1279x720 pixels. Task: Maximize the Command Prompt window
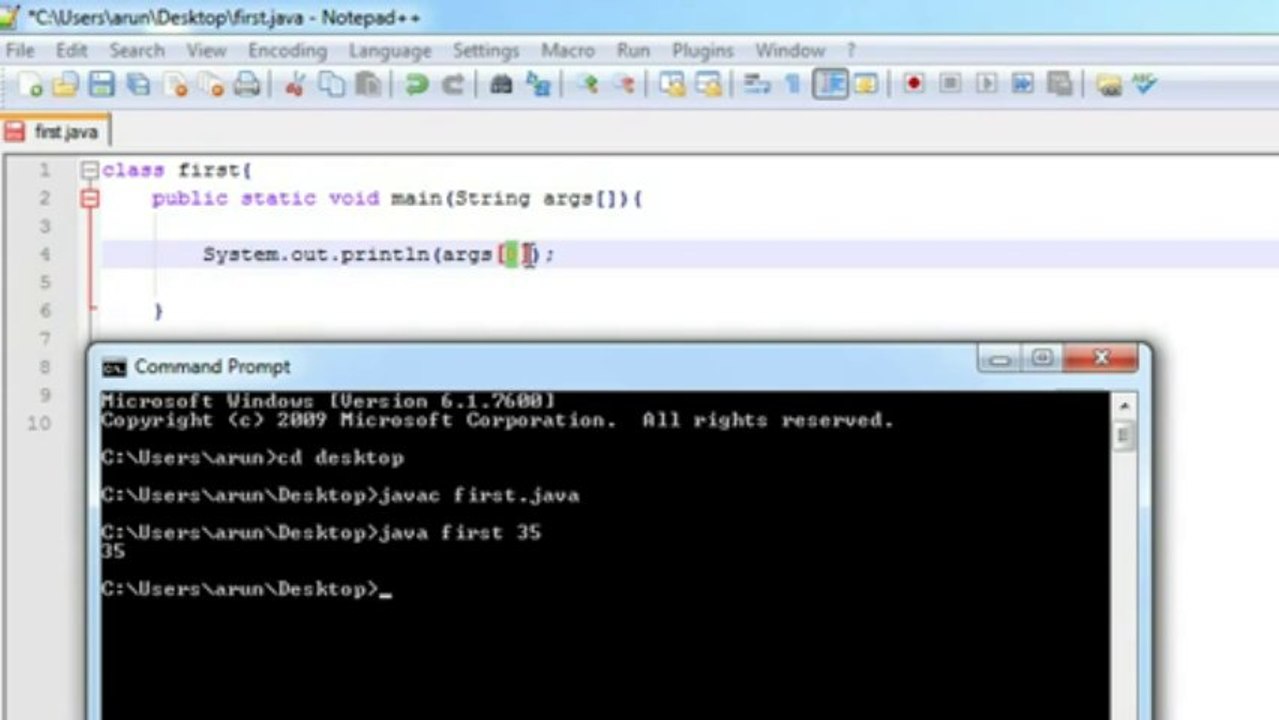1043,358
